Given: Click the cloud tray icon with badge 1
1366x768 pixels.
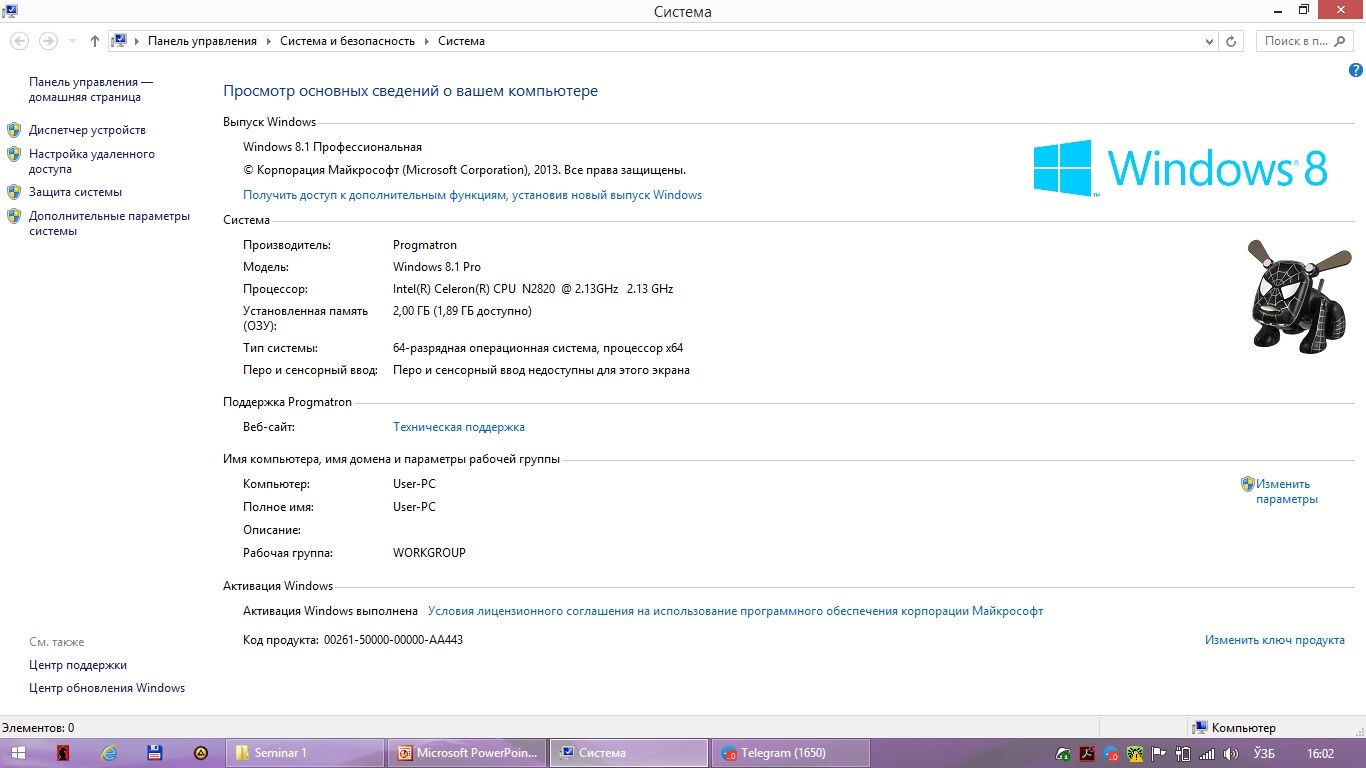Looking at the screenshot, I should tap(1064, 754).
